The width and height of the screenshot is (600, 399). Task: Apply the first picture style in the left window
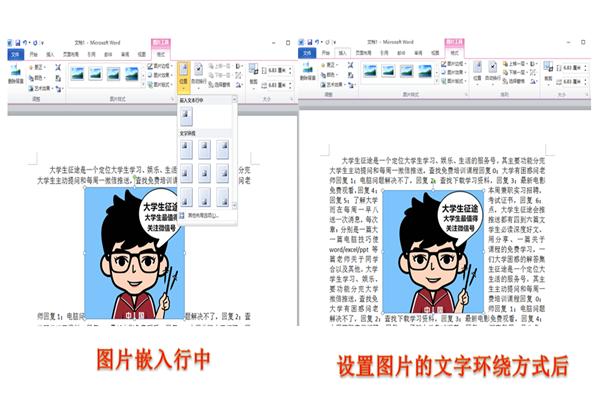click(77, 73)
